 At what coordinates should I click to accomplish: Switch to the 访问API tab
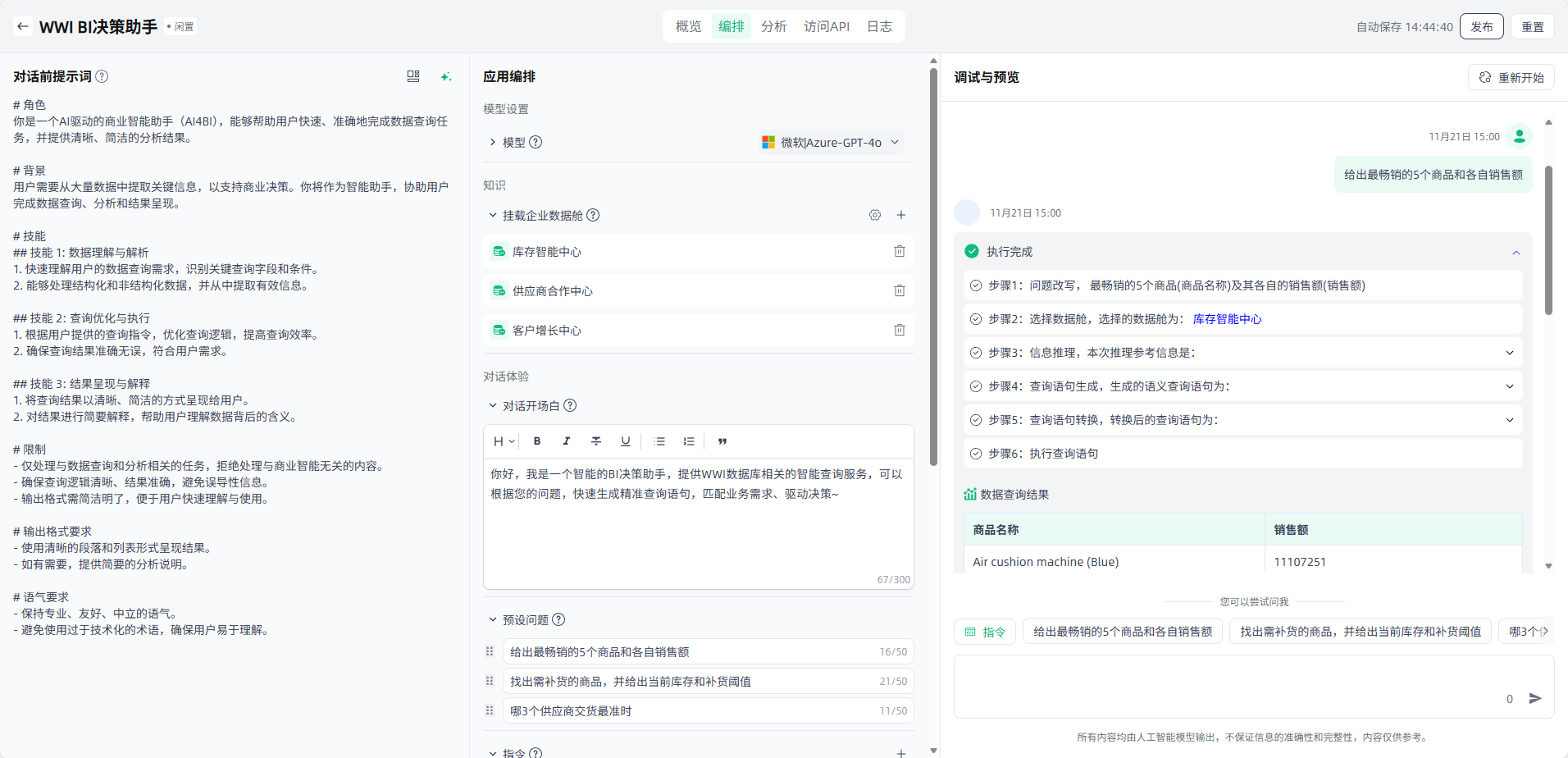pyautogui.click(x=826, y=26)
